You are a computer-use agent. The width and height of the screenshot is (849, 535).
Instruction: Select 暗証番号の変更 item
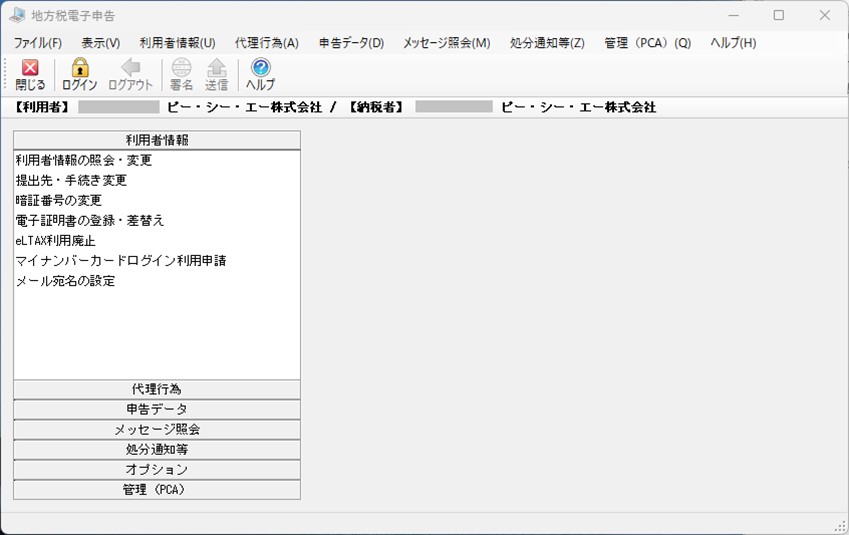pos(59,200)
